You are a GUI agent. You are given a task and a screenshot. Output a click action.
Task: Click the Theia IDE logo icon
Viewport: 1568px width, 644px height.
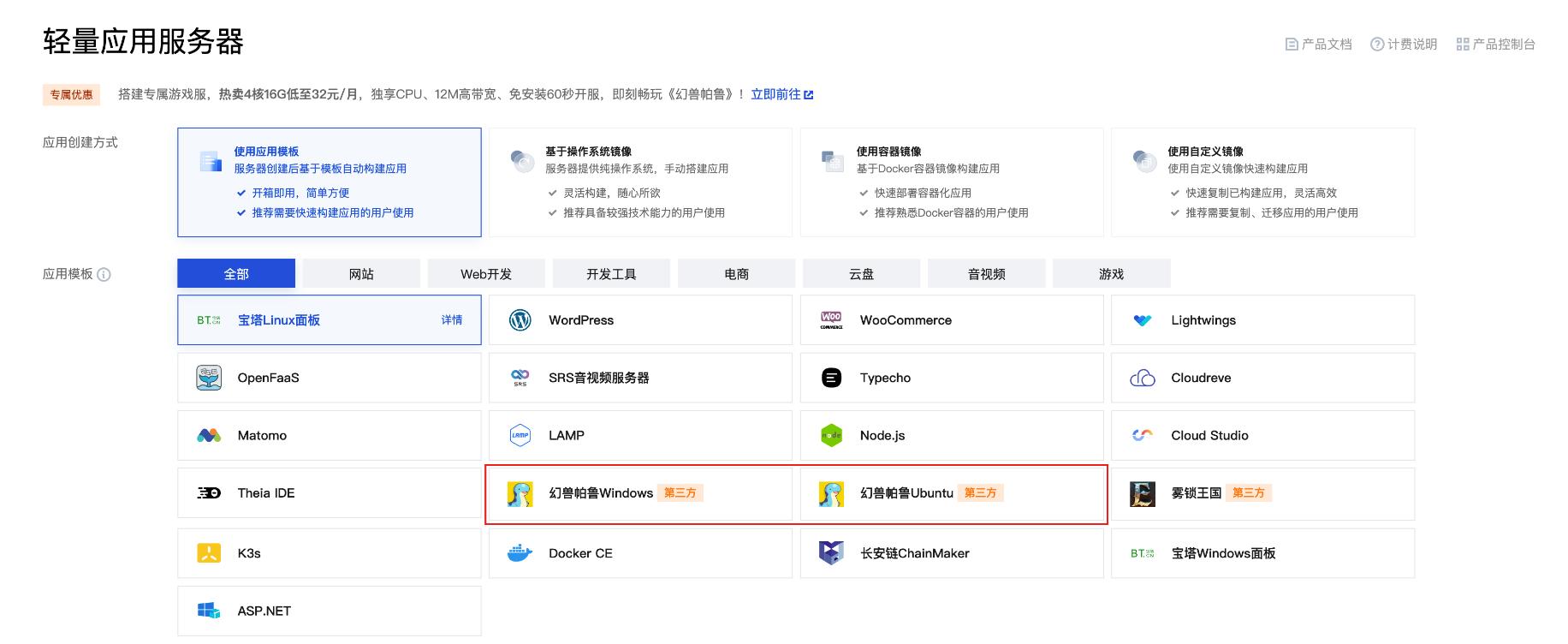click(x=209, y=493)
